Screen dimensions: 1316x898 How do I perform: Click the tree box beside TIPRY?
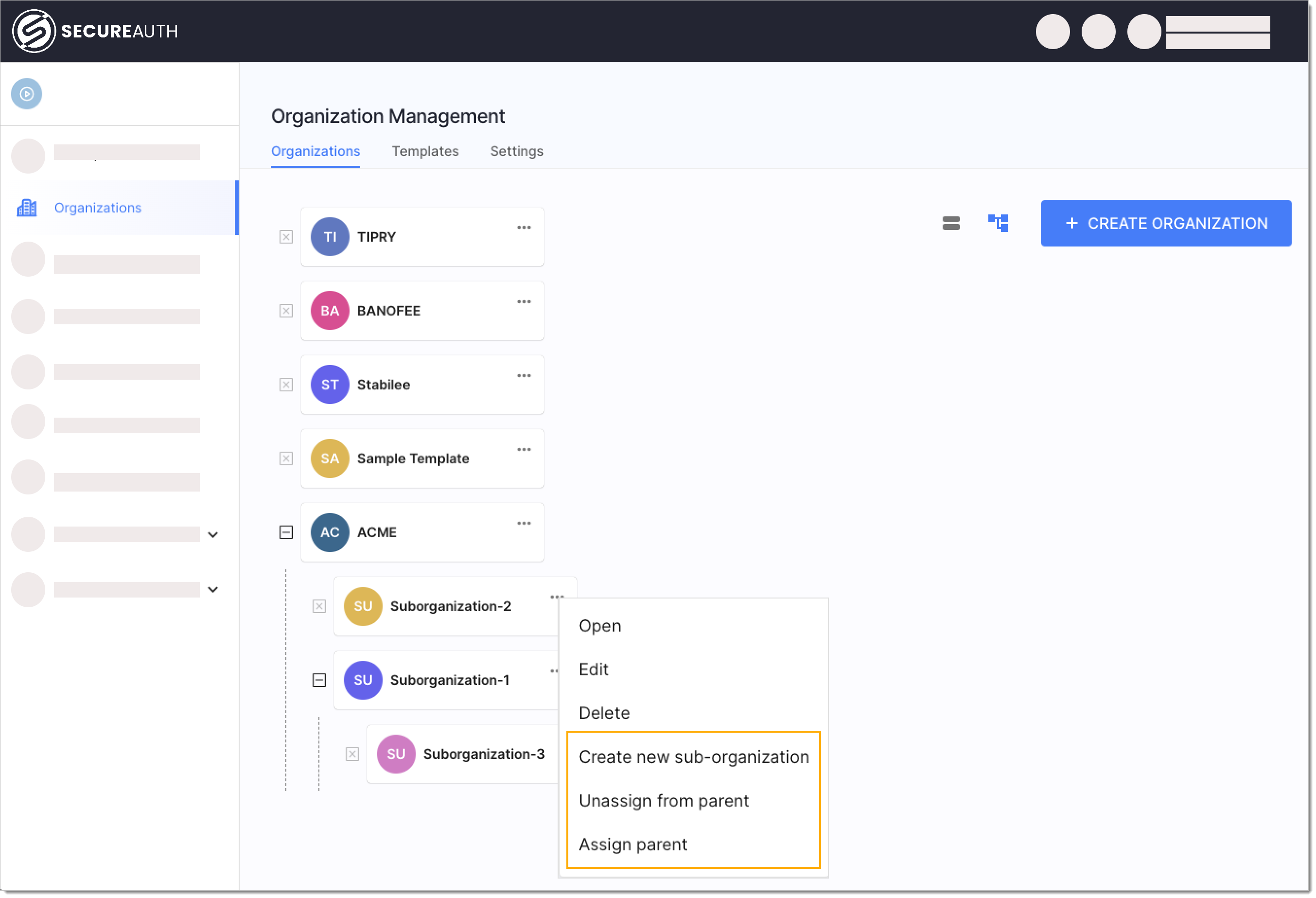286,237
